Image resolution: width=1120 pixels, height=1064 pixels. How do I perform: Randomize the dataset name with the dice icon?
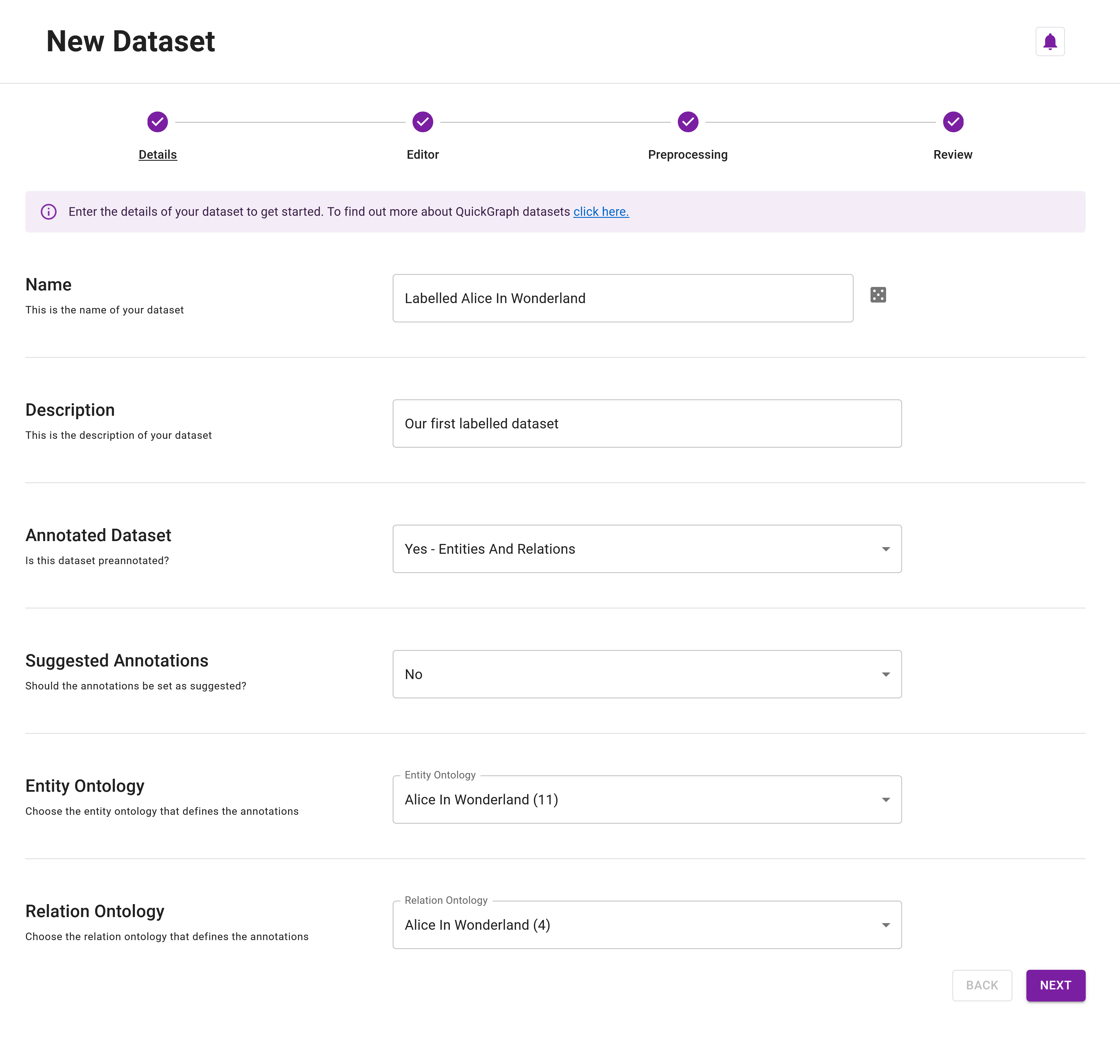point(878,295)
